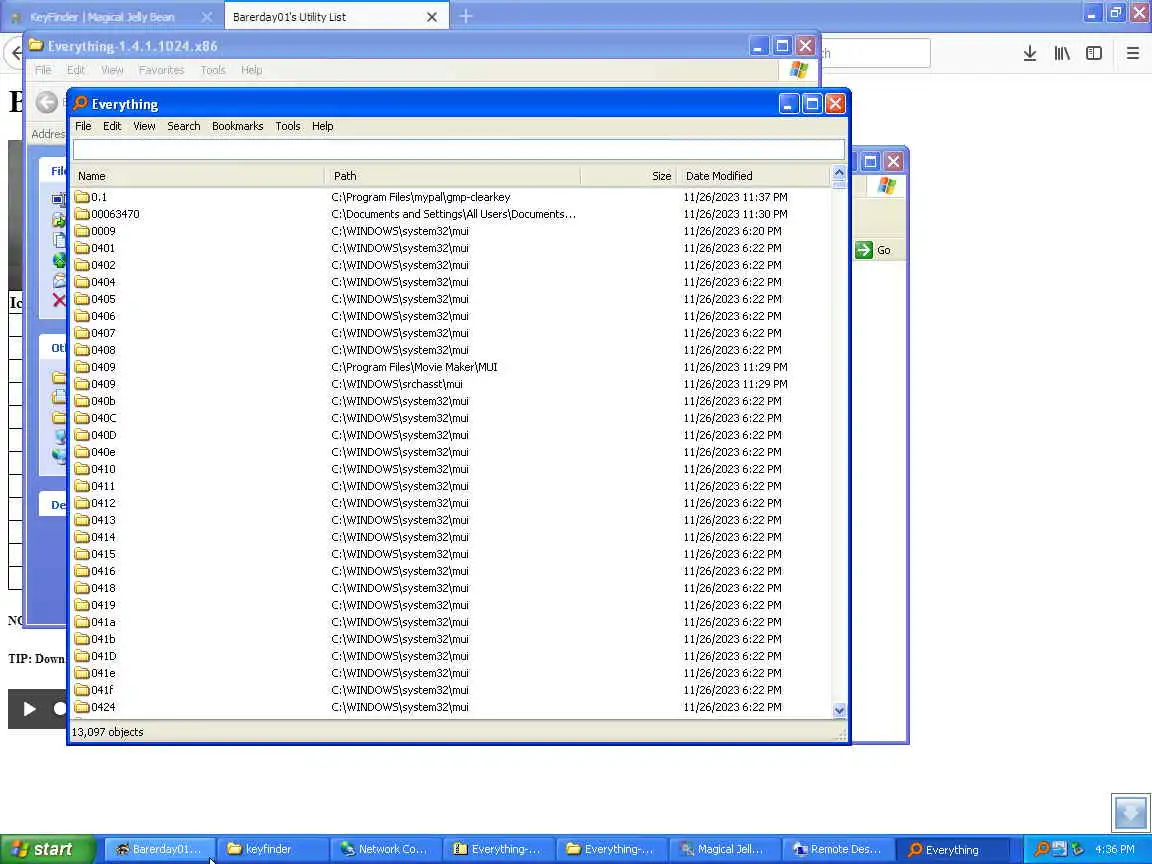Select the 0009 folder icon
Image resolution: width=1152 pixels, height=864 pixels.
tap(82, 231)
